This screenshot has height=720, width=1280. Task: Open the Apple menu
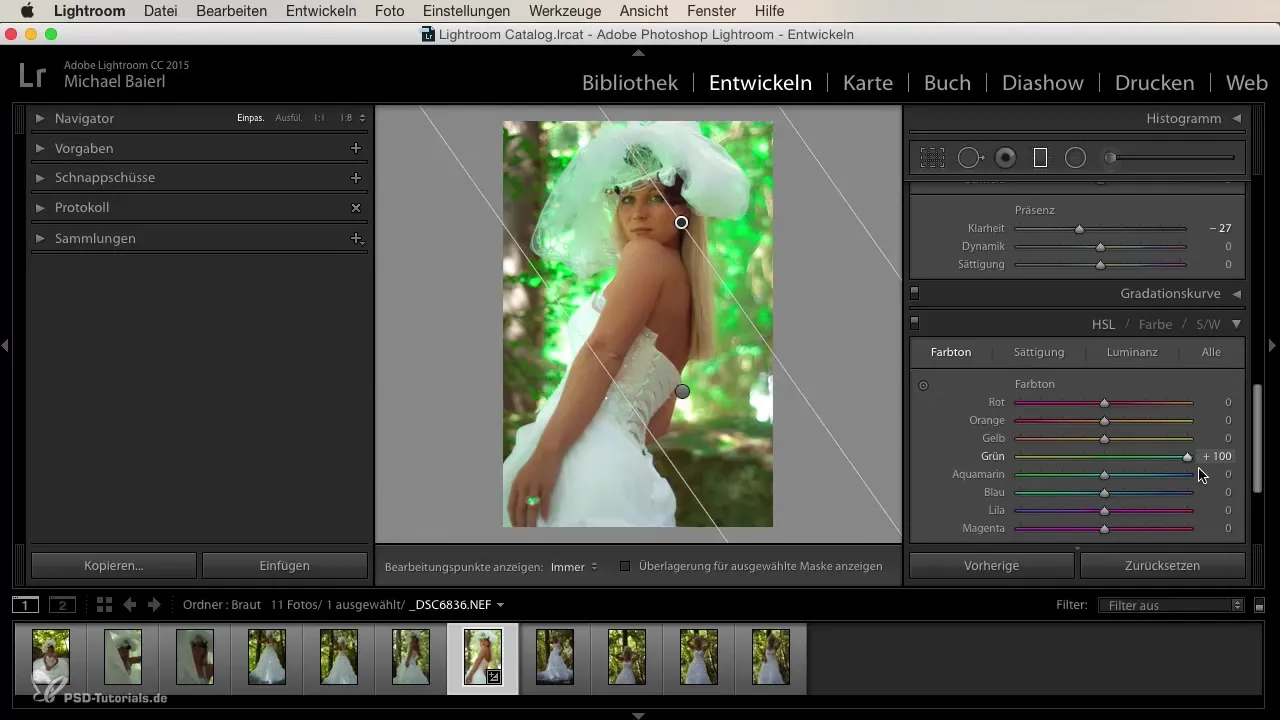coord(27,11)
